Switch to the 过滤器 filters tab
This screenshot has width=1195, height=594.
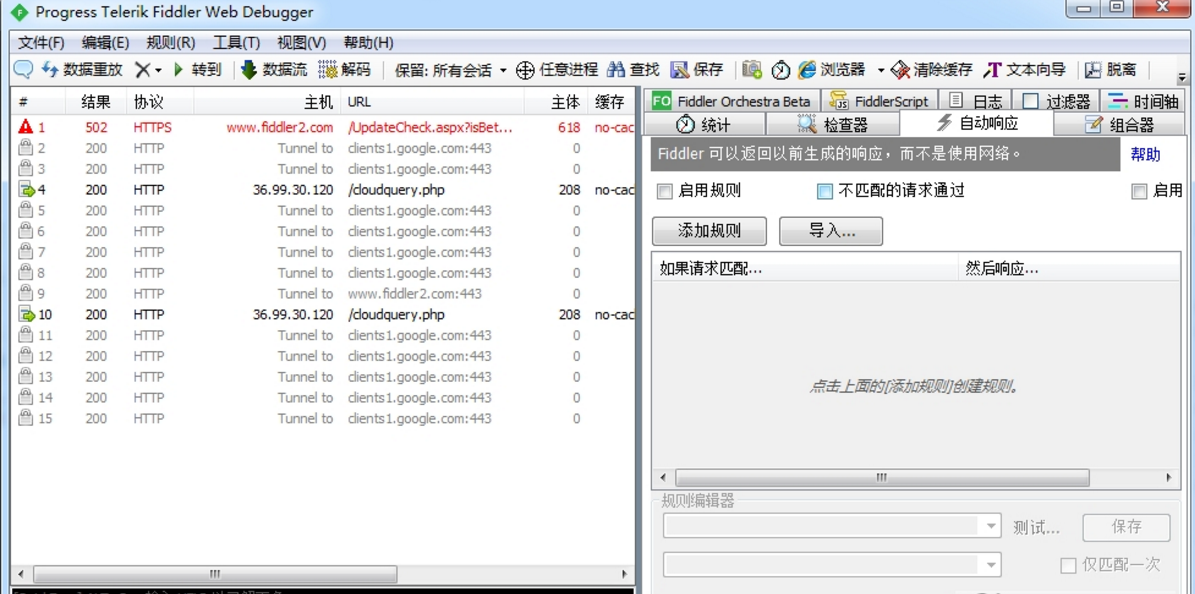coord(1056,101)
